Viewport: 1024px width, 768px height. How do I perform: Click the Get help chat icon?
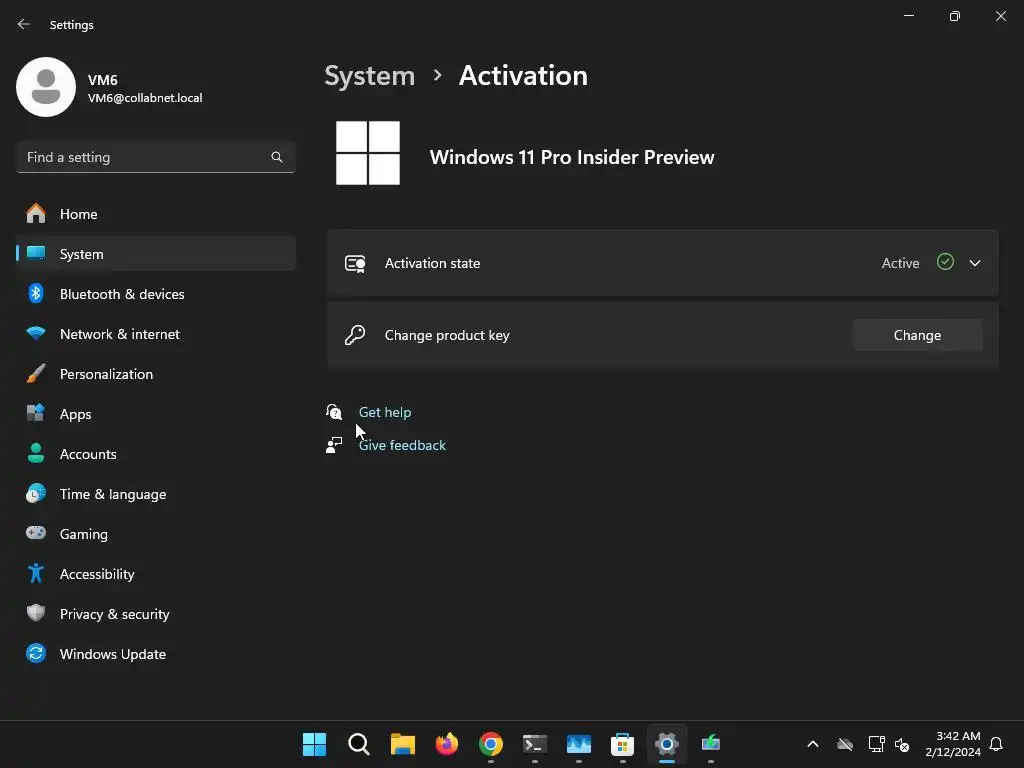click(334, 412)
